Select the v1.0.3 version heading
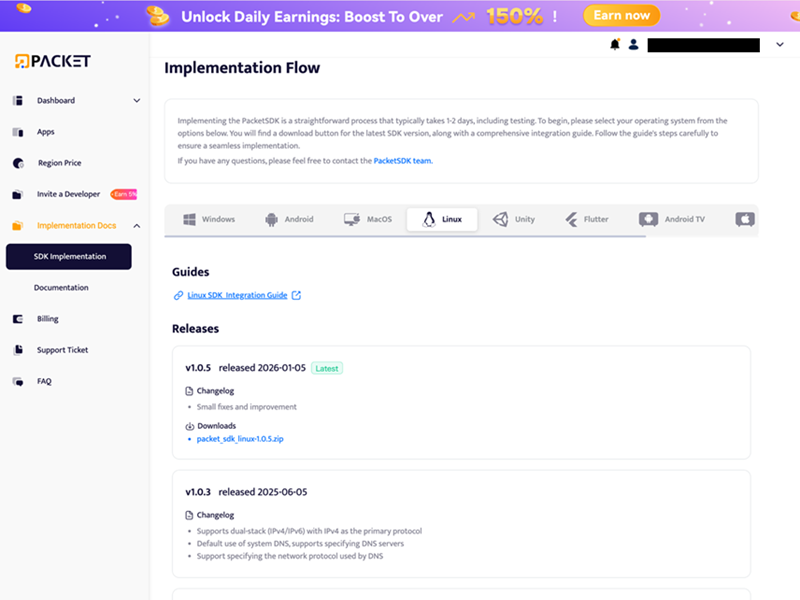This screenshot has height=600, width=800. (x=198, y=492)
